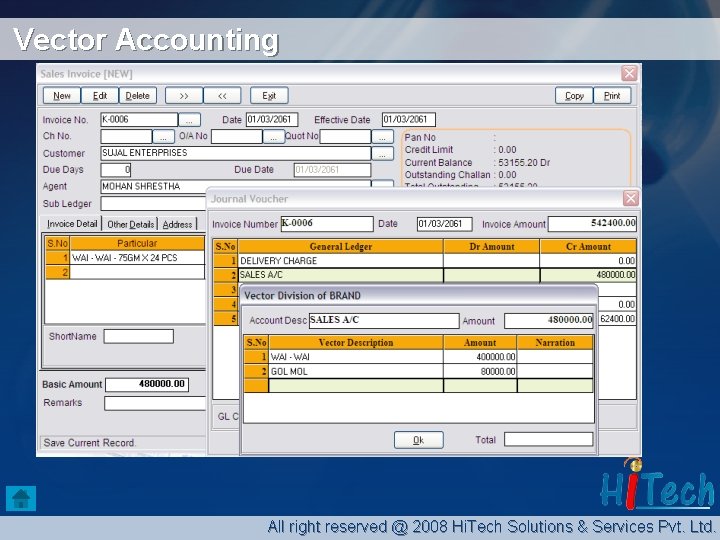Click the General Ledger column header

pyautogui.click(x=341, y=247)
